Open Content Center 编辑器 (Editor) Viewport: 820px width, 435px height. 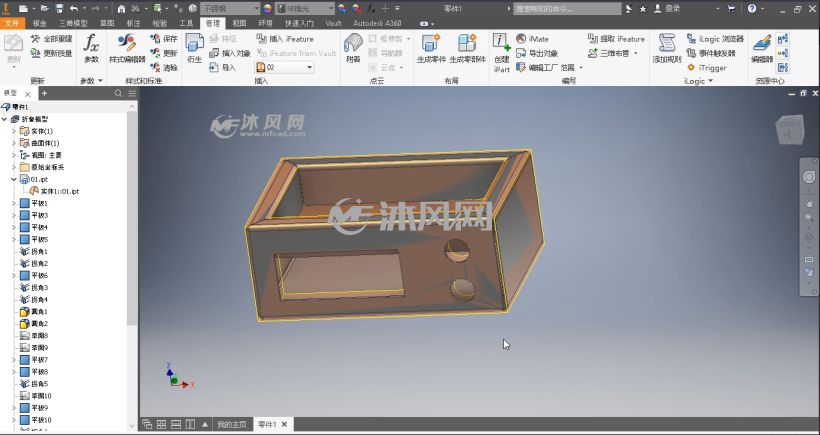pos(762,48)
